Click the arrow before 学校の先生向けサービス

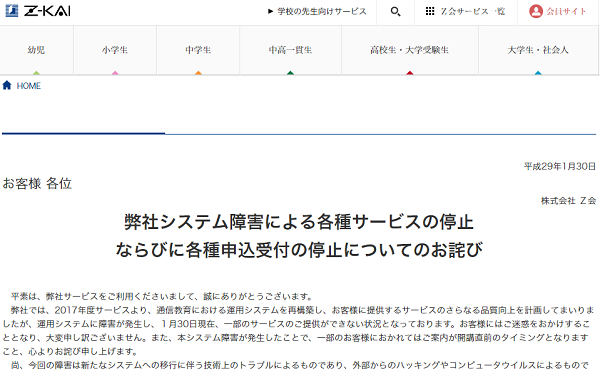[x=270, y=11]
